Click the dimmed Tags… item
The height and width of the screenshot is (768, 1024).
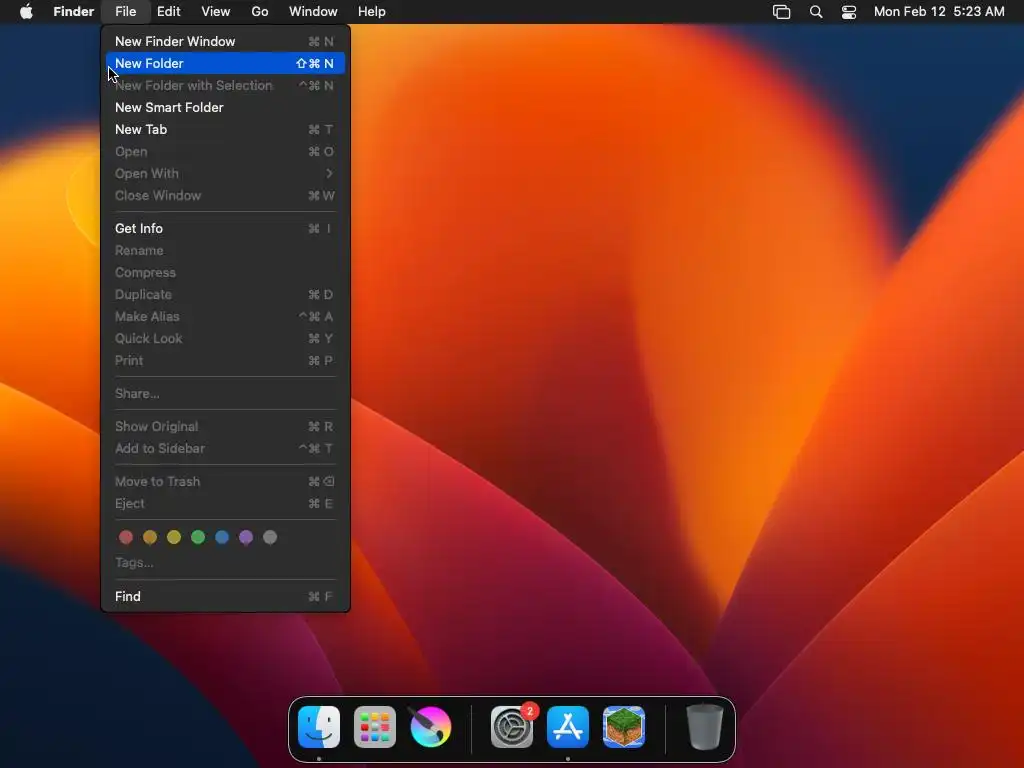[225, 563]
